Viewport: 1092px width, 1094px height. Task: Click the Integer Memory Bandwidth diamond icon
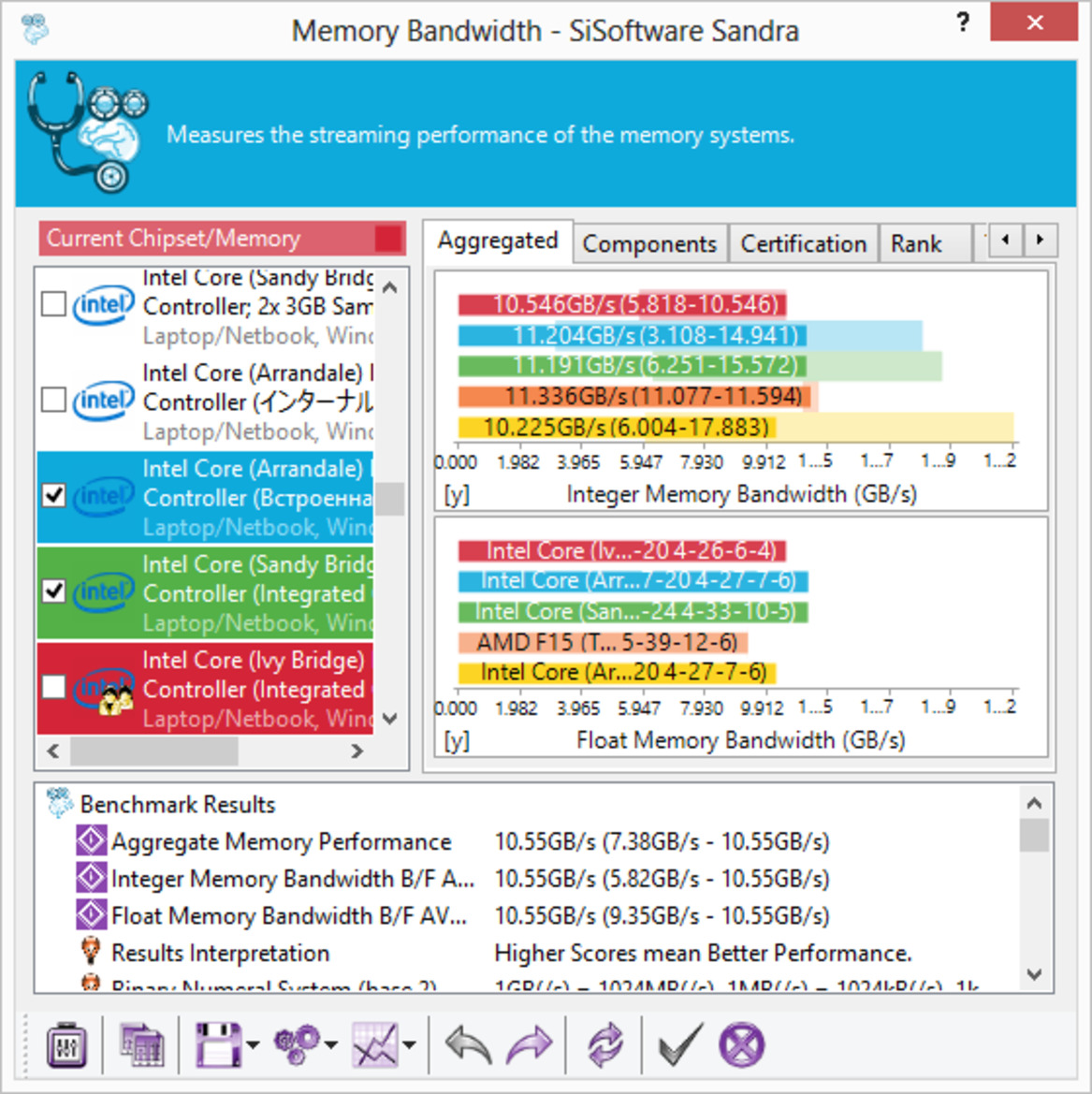[x=92, y=878]
